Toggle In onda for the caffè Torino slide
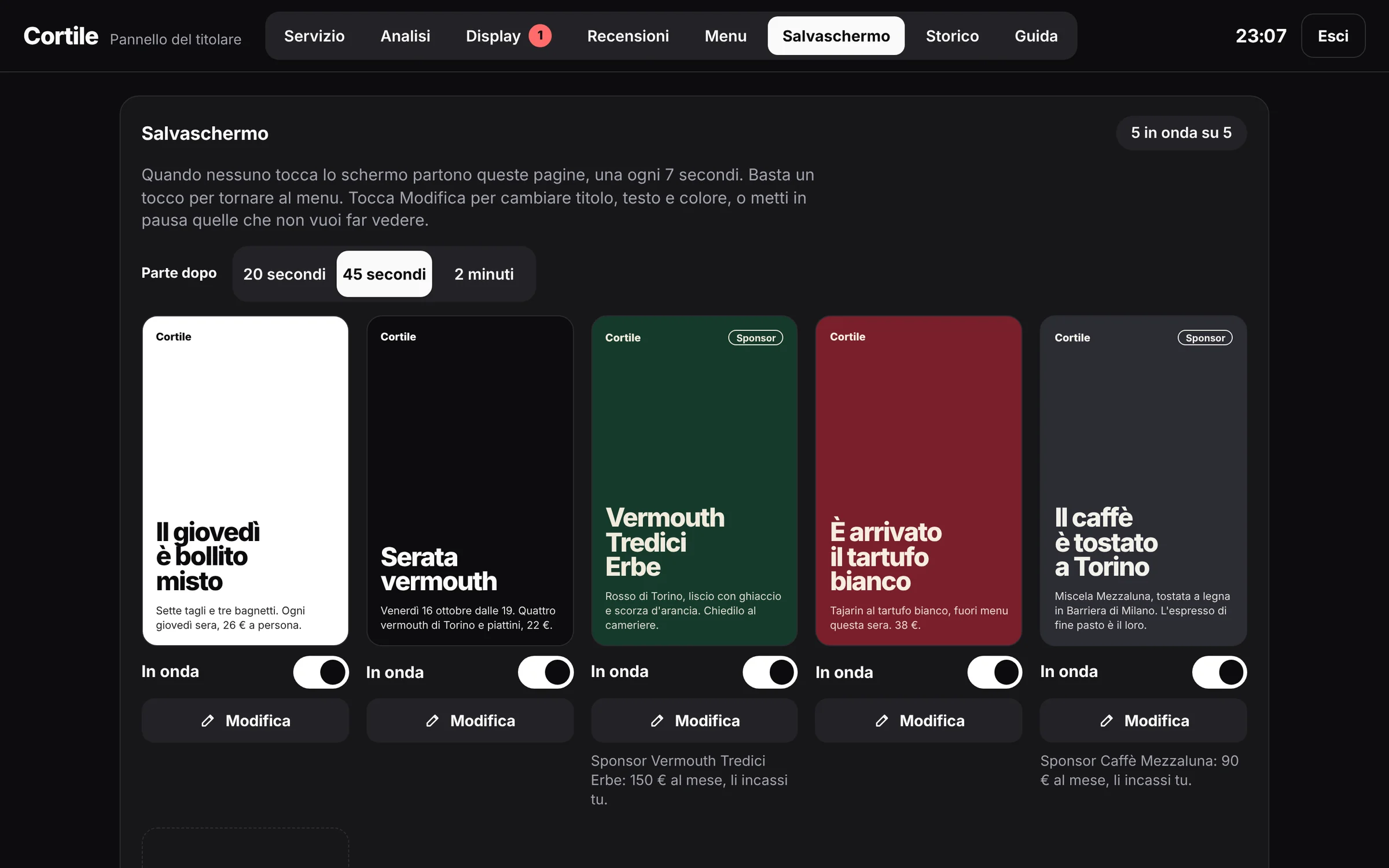The height and width of the screenshot is (868, 1389). point(1219,672)
